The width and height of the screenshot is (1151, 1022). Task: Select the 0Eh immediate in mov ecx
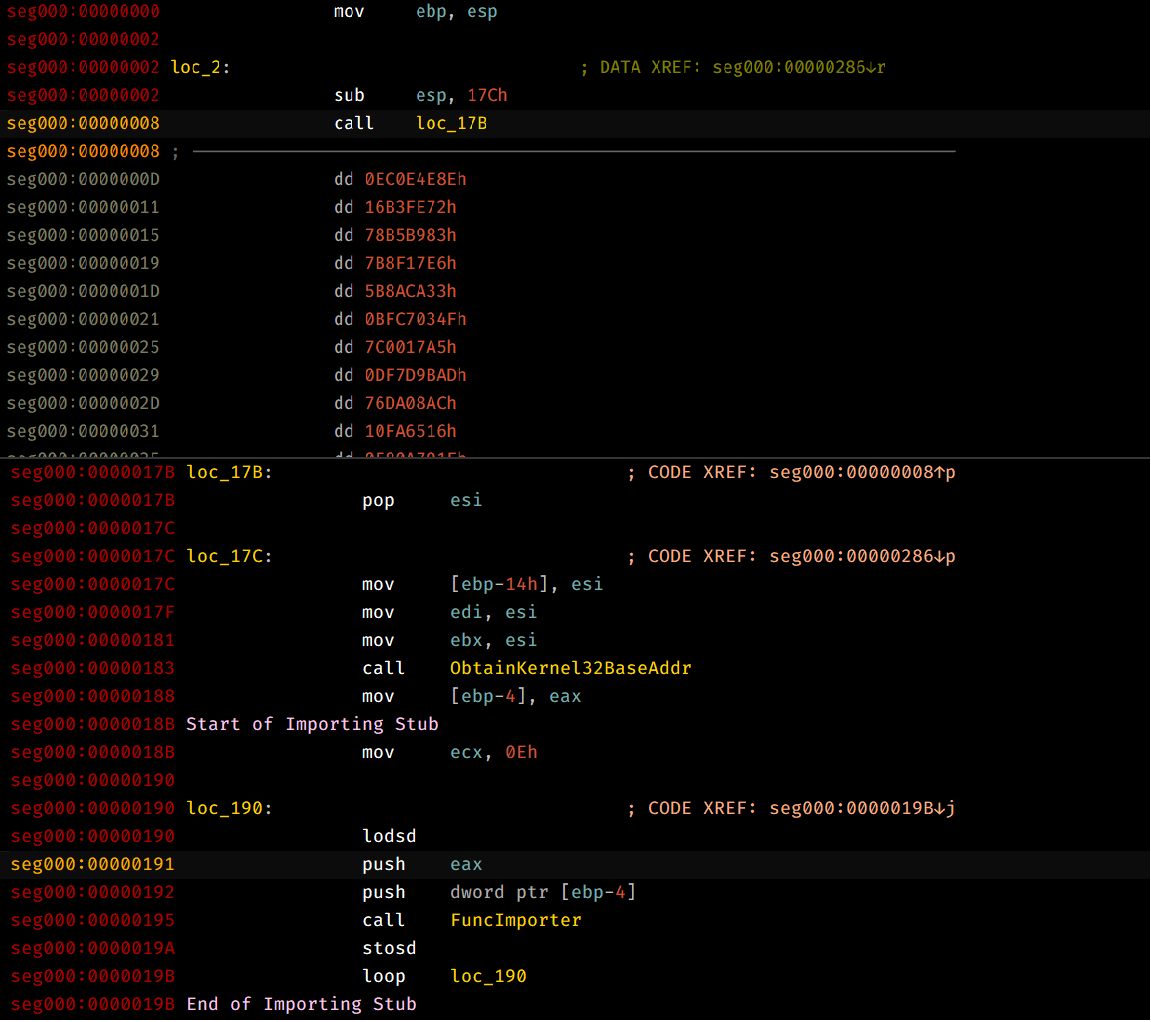pos(521,752)
